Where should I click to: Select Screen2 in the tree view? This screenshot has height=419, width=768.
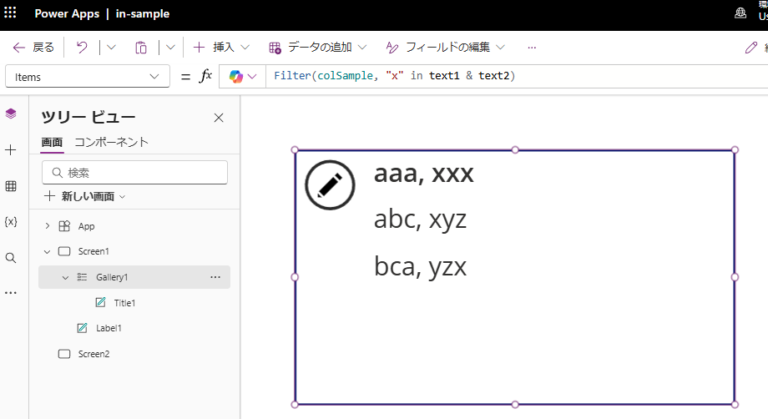[x=93, y=353]
